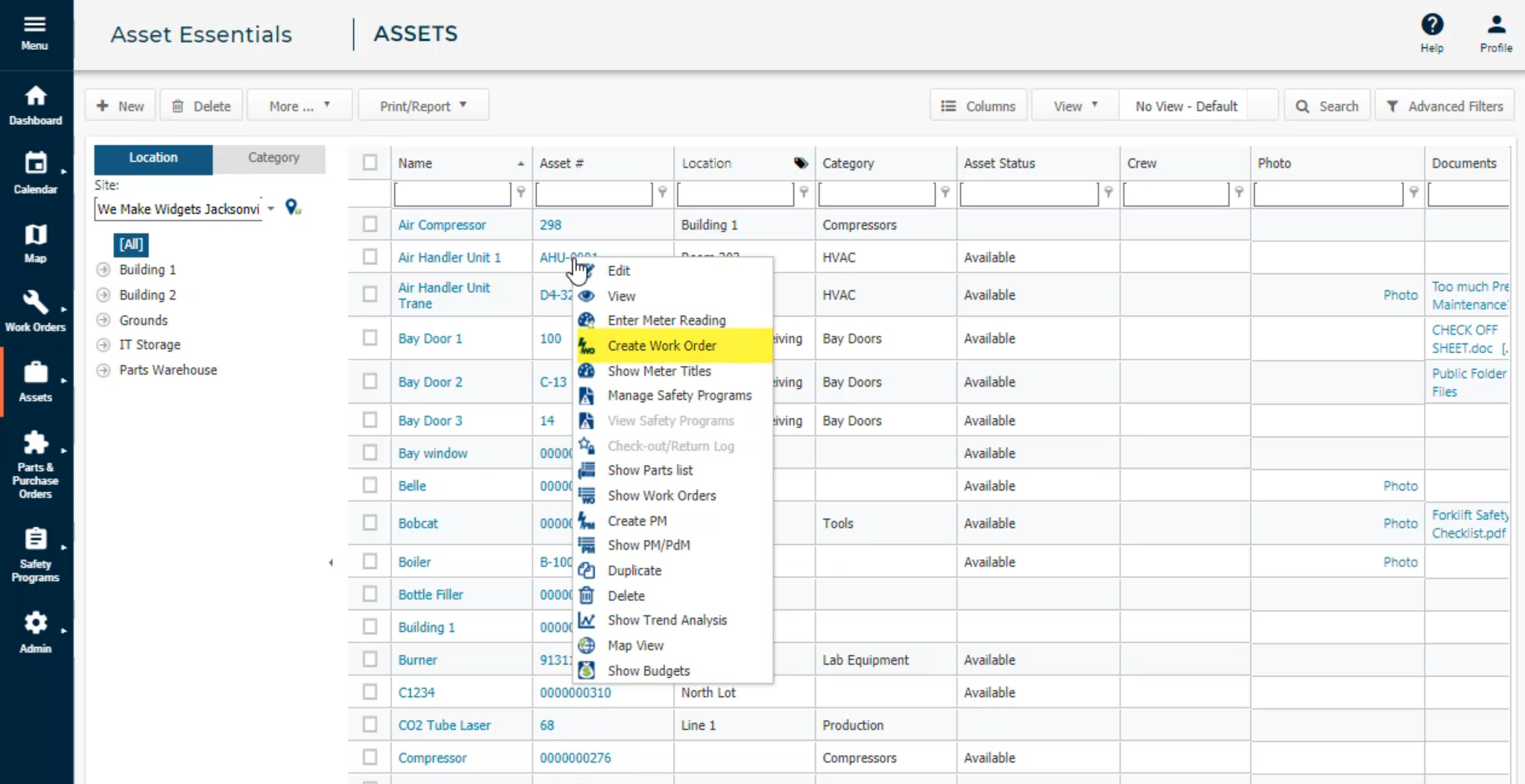Check the Air Compressor row checkbox

coord(370,225)
